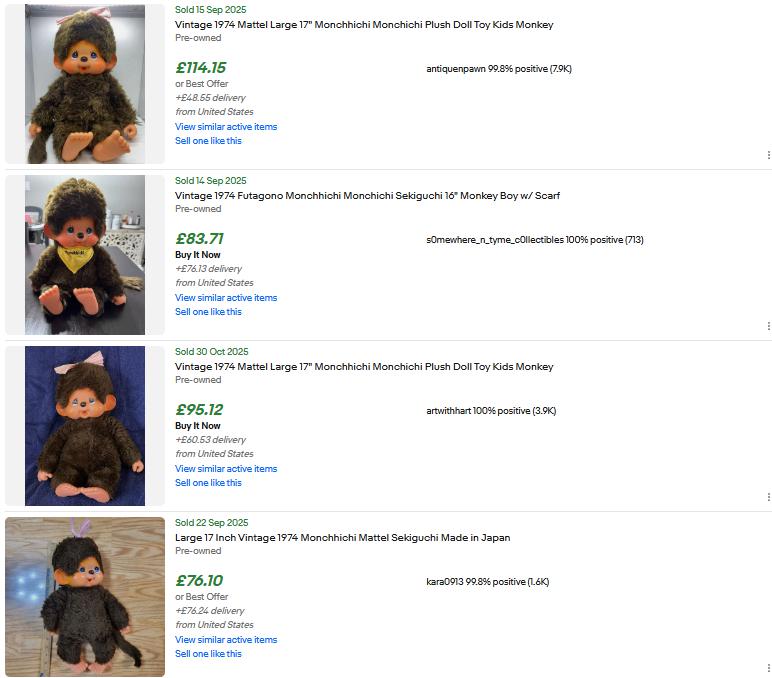This screenshot has height=678, width=772.
Task: View similar active items for £114.15 listing
Action: [226, 127]
